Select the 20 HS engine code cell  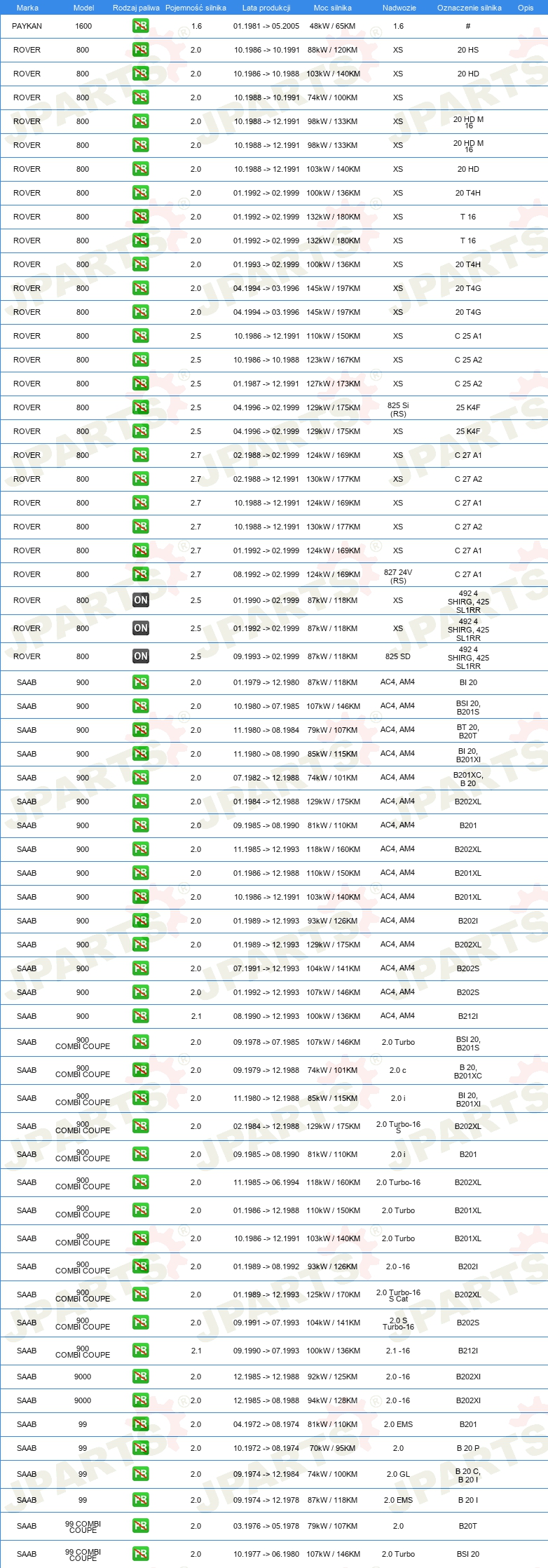click(468, 50)
